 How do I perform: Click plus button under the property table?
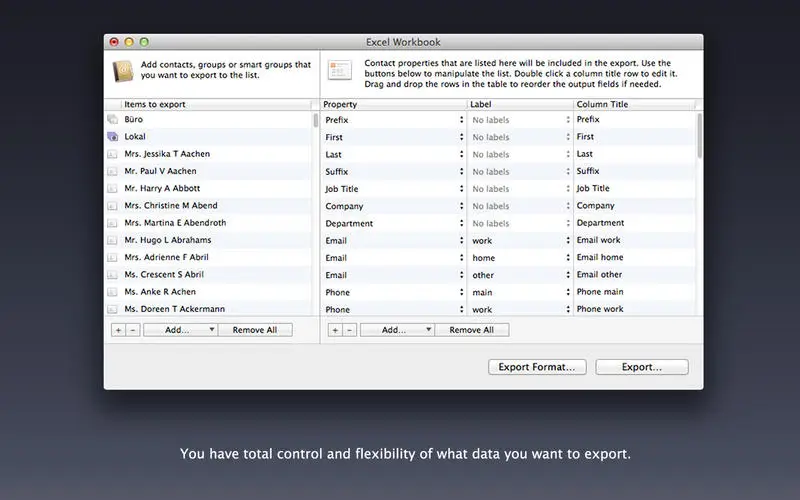(x=335, y=330)
